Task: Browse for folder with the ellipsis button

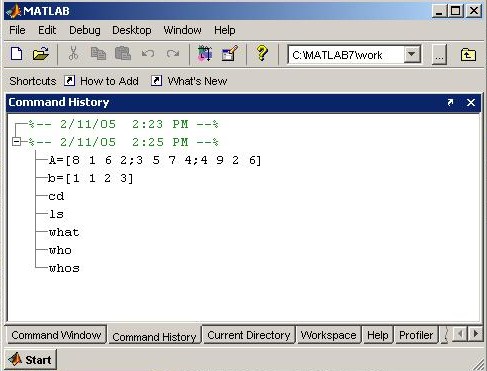Action: click(439, 55)
